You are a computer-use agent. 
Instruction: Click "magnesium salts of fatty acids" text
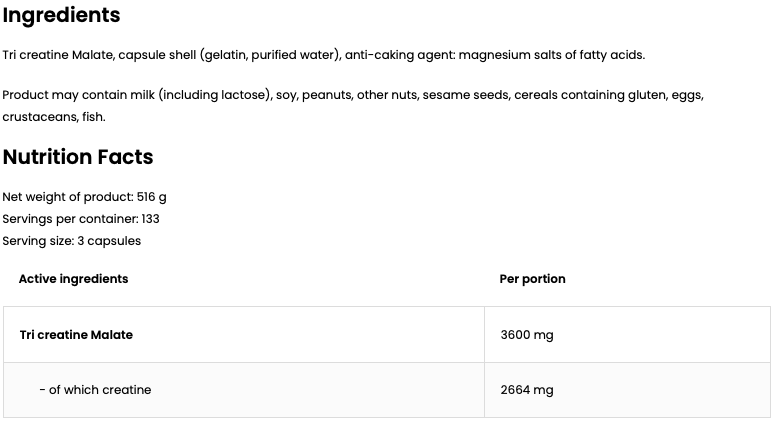coord(551,55)
